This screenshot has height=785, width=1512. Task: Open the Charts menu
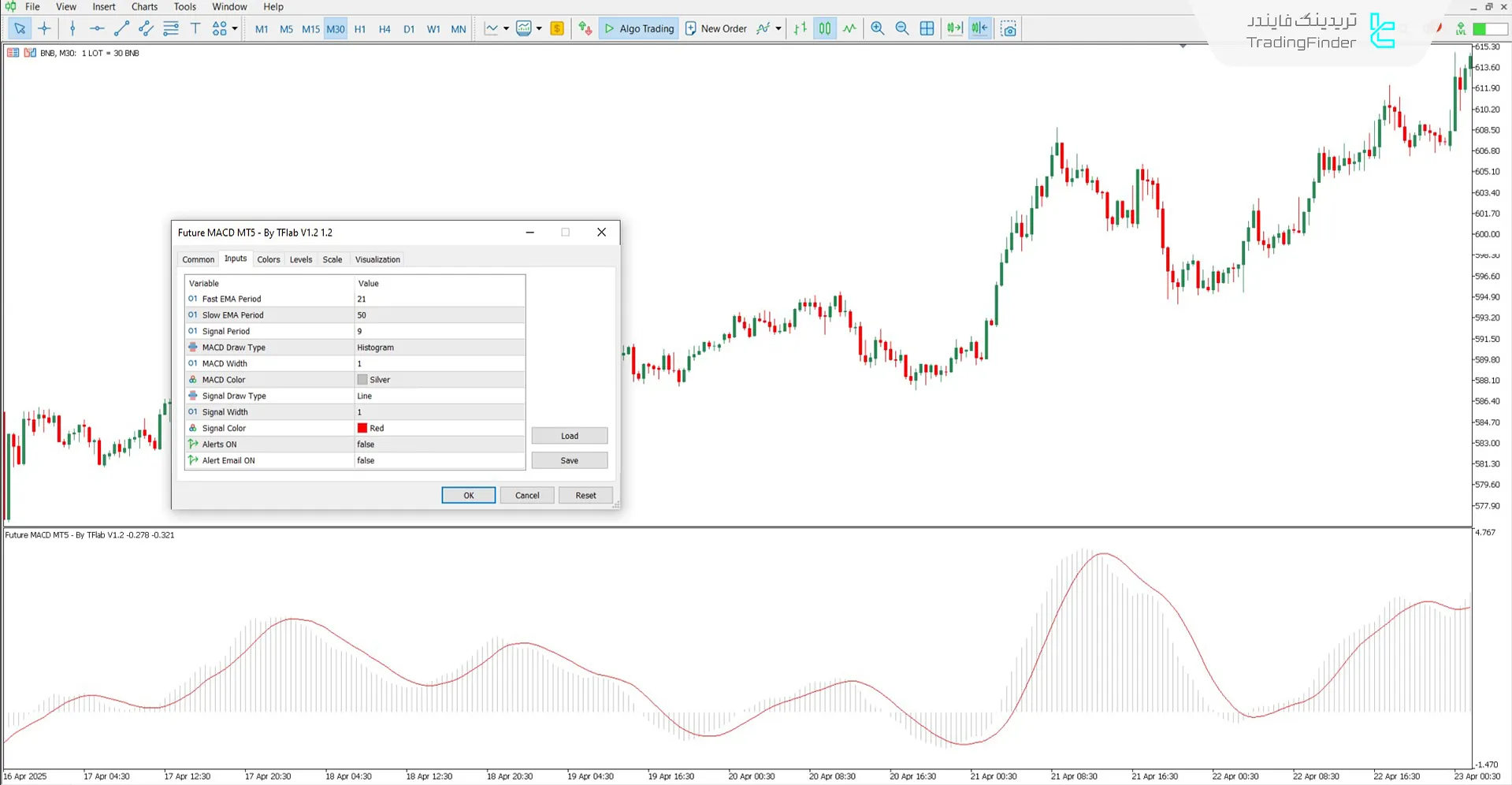(x=144, y=7)
